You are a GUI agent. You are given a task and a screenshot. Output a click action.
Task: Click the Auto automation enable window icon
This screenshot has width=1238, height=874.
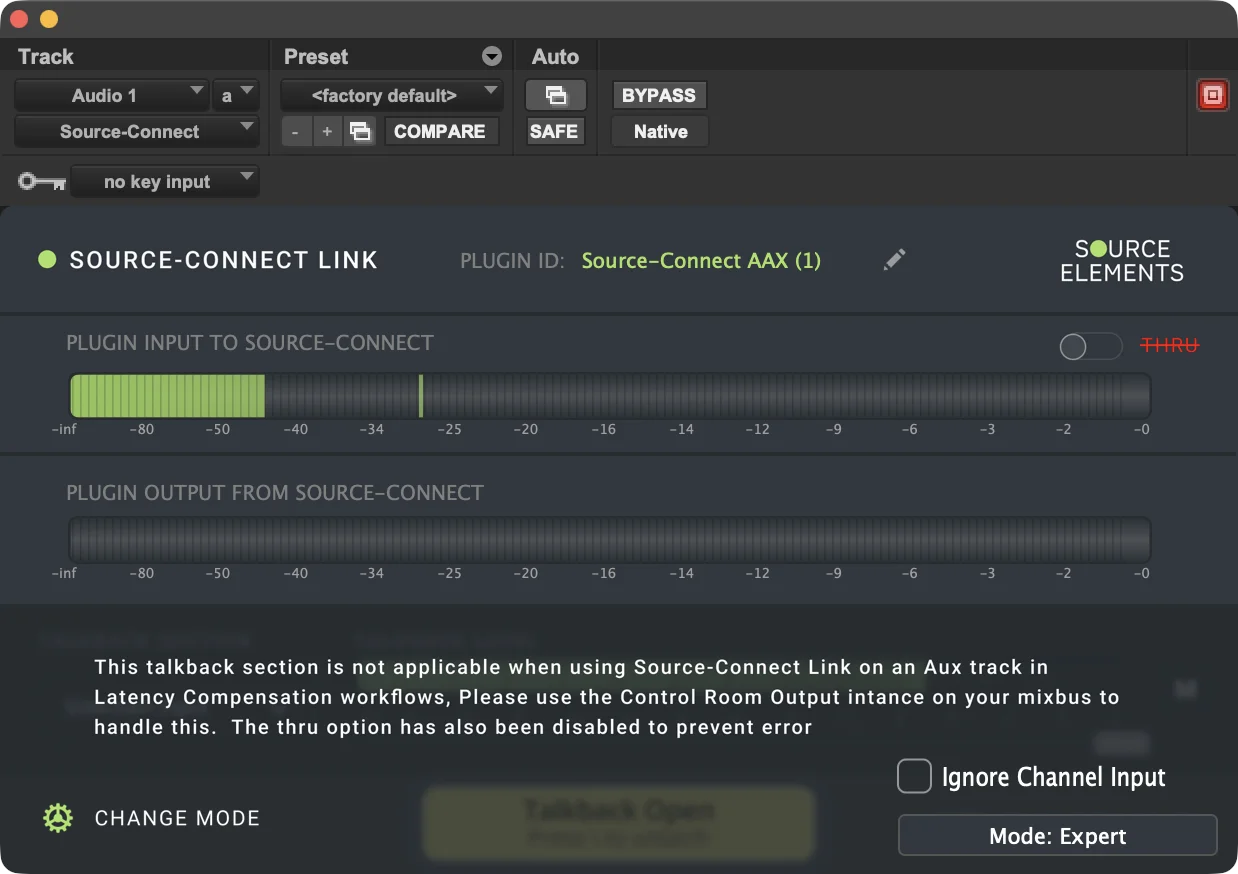pyautogui.click(x=555, y=95)
